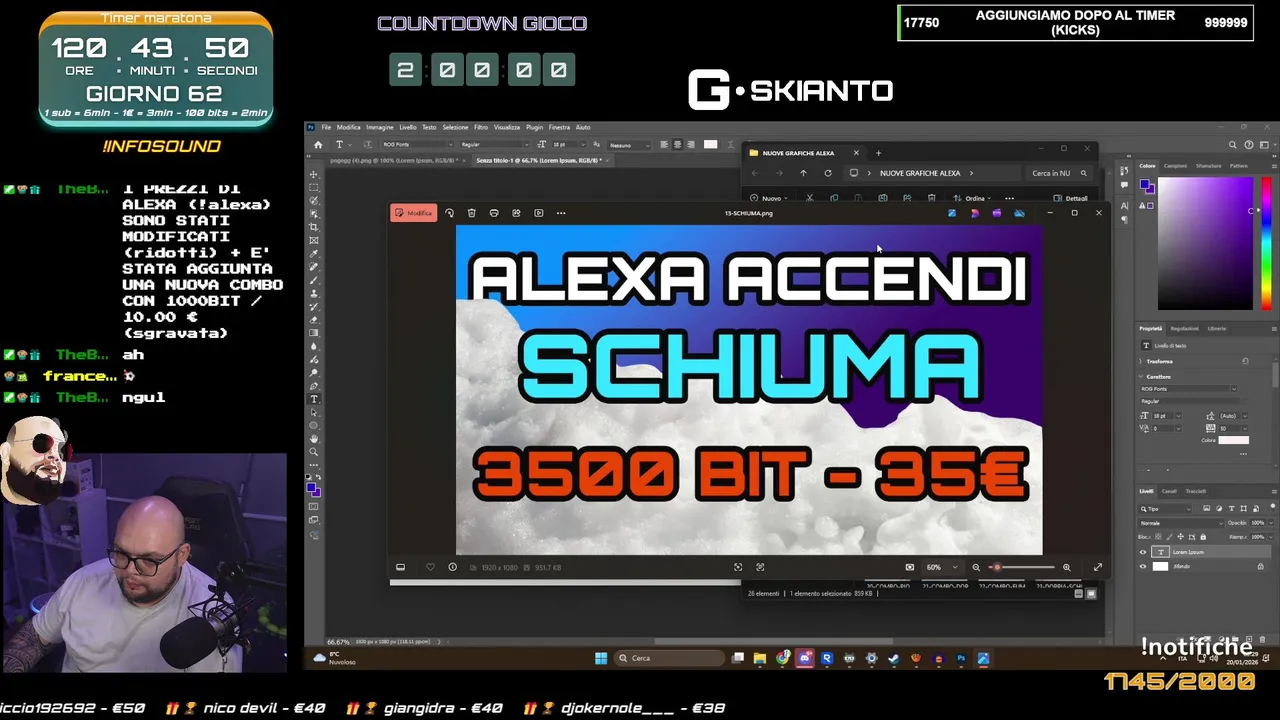Image resolution: width=1280 pixels, height=720 pixels.
Task: Click the Photoshop Home icon
Action: coord(318,144)
